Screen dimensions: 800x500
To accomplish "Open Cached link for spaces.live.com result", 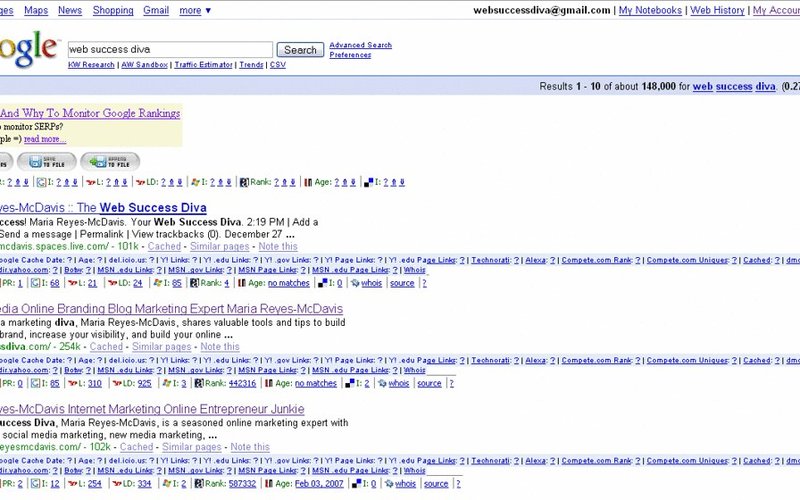I will (164, 246).
